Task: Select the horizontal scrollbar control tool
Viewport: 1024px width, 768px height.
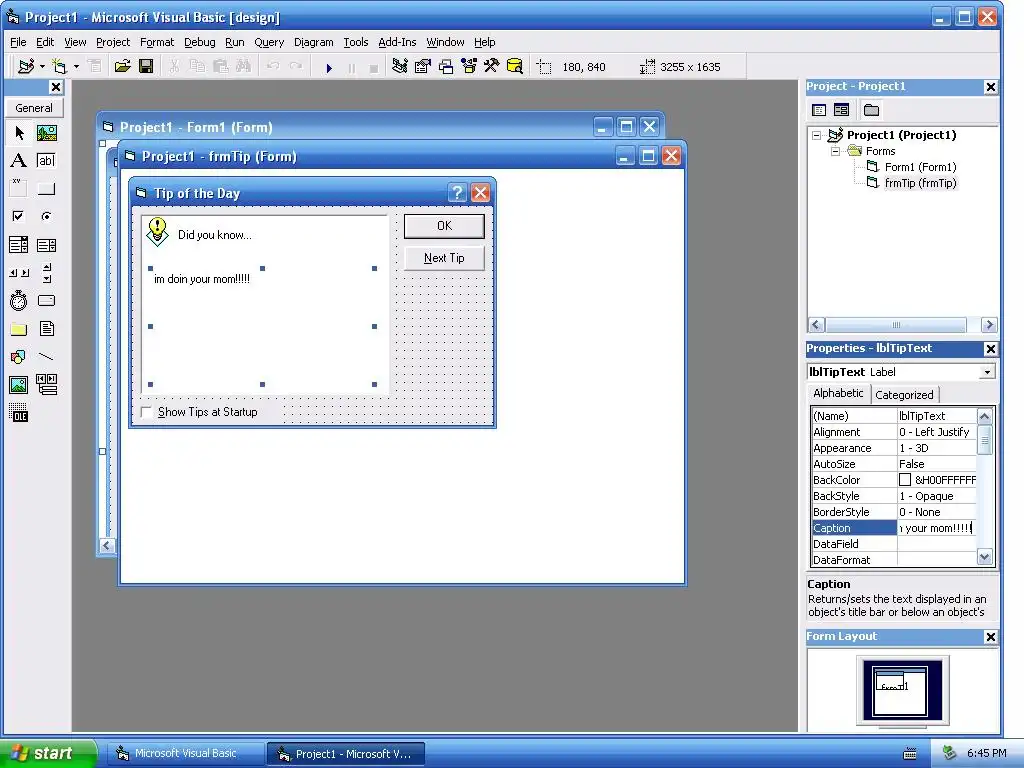Action: (19, 273)
